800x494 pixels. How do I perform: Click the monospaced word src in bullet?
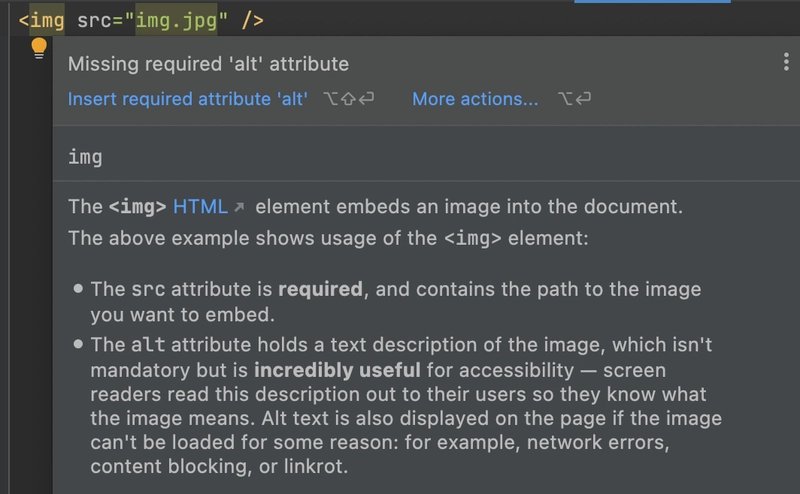[148, 289]
